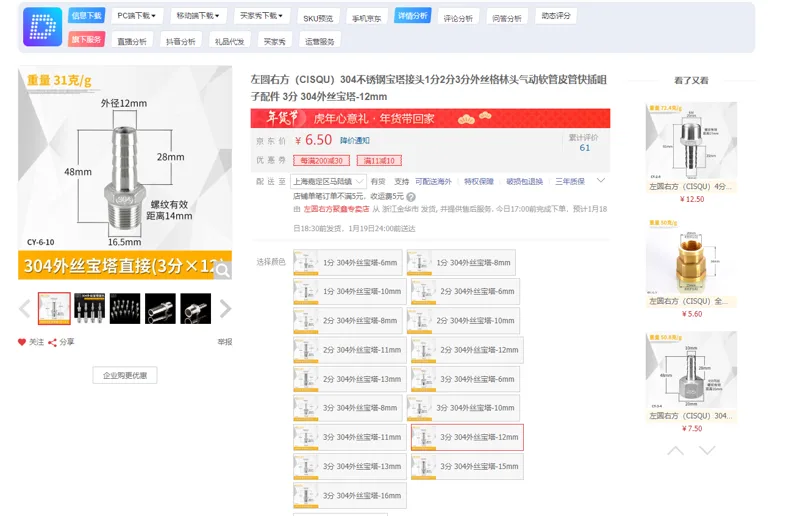Open 评论分析 in plugin toolbar

[x=458, y=18]
